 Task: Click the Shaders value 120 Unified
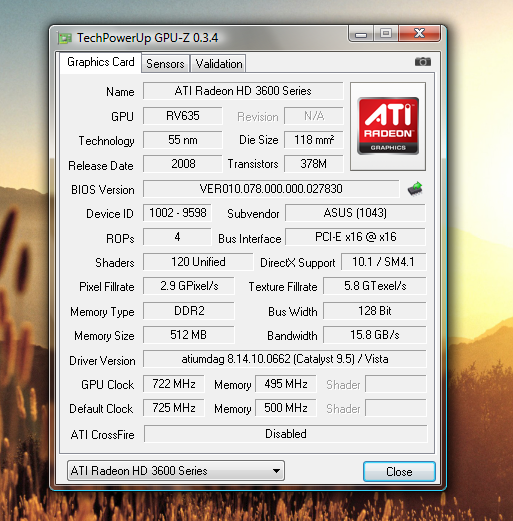(198, 262)
